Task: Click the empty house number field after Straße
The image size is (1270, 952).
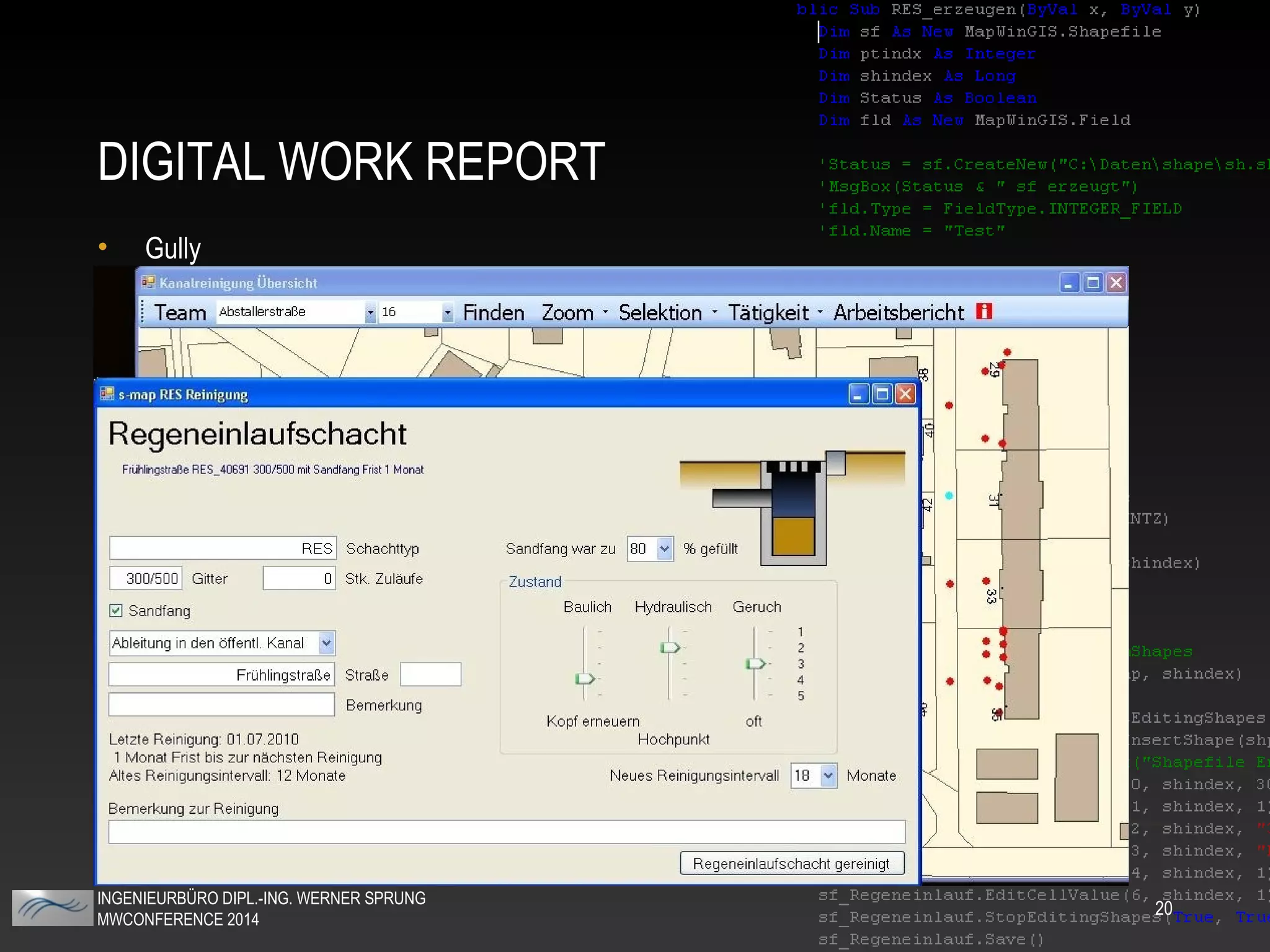Action: (430, 674)
